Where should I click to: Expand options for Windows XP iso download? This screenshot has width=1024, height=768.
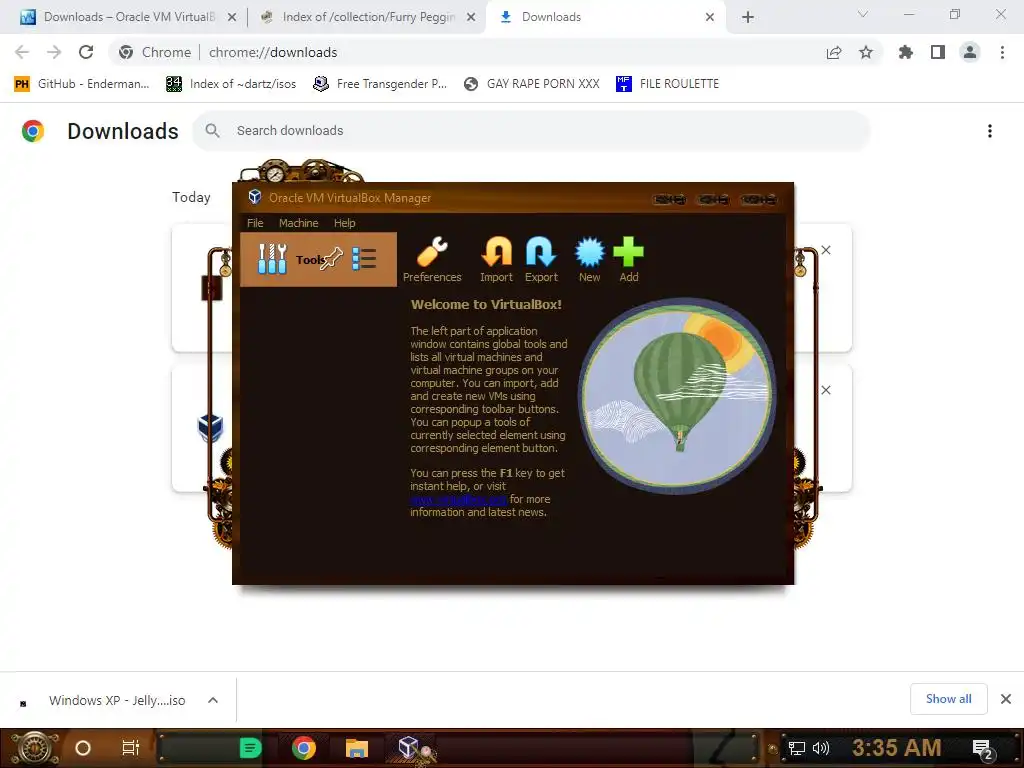pos(213,700)
